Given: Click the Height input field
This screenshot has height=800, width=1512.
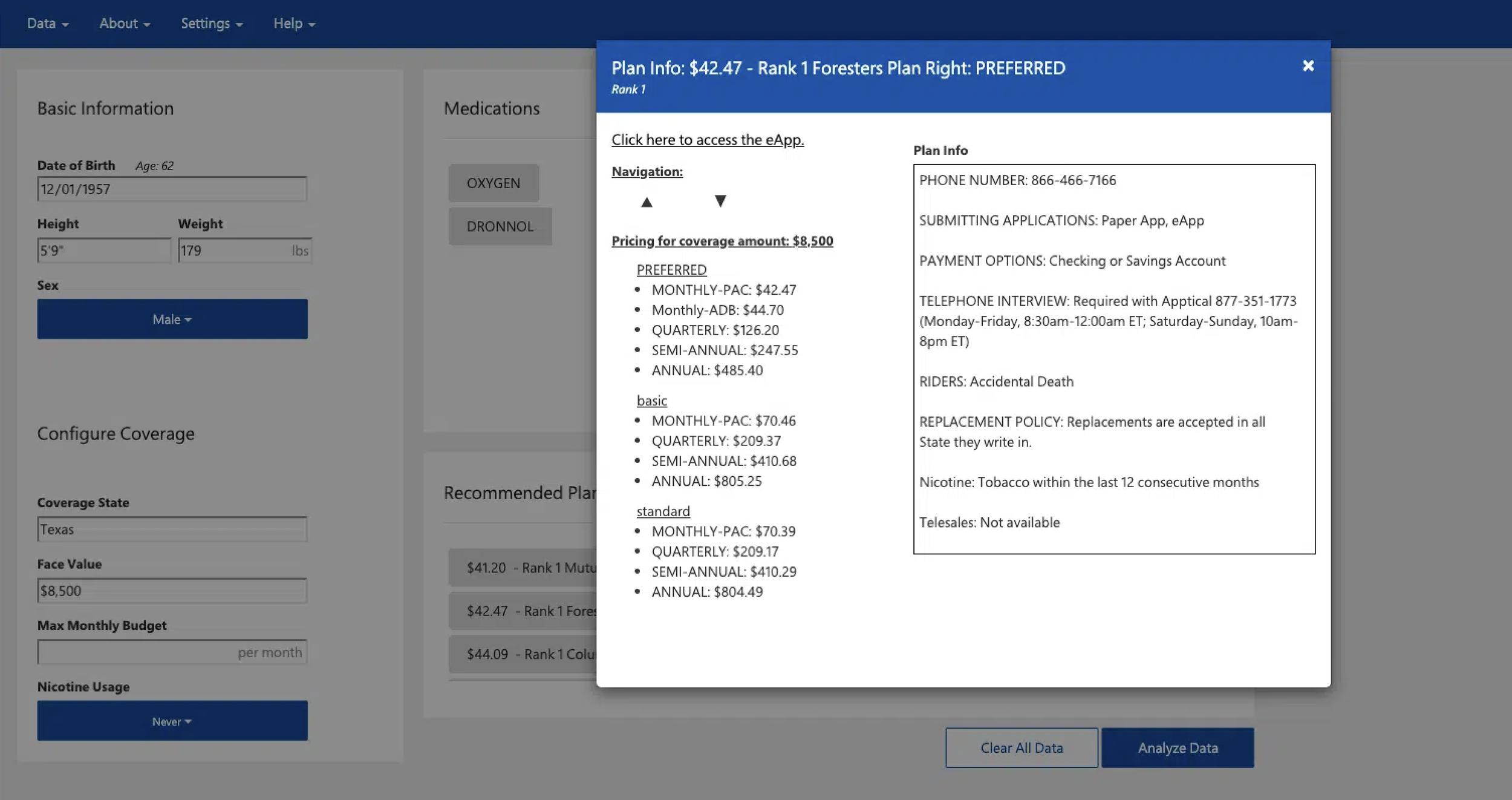Looking at the screenshot, I should [x=104, y=251].
